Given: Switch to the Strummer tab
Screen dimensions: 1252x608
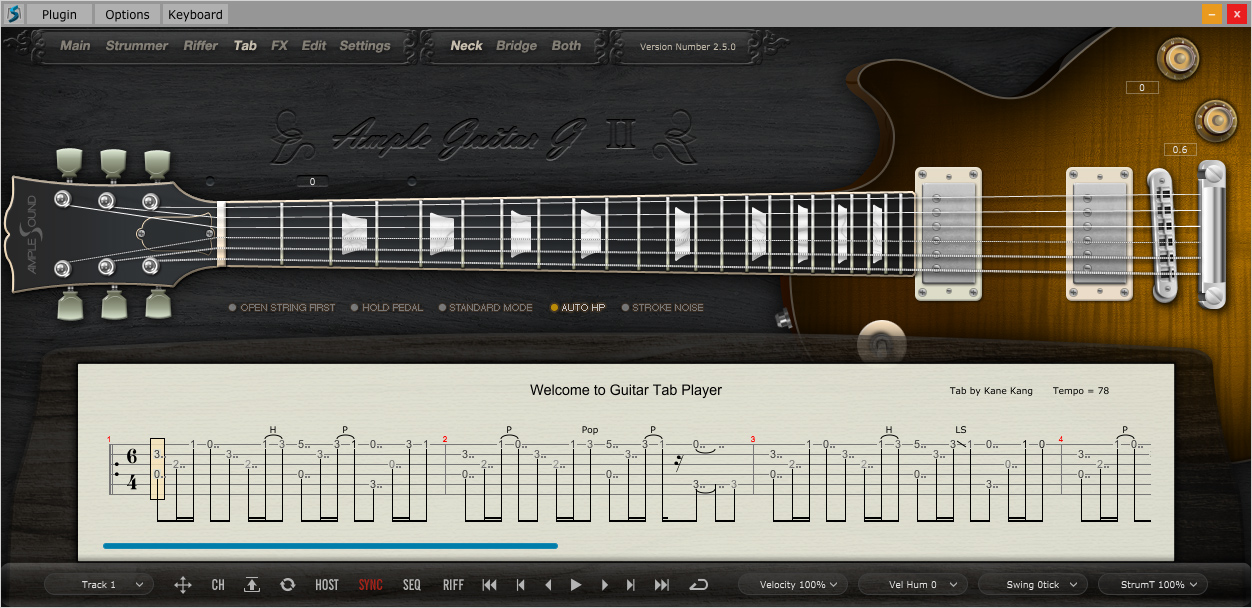Looking at the screenshot, I should tap(137, 46).
